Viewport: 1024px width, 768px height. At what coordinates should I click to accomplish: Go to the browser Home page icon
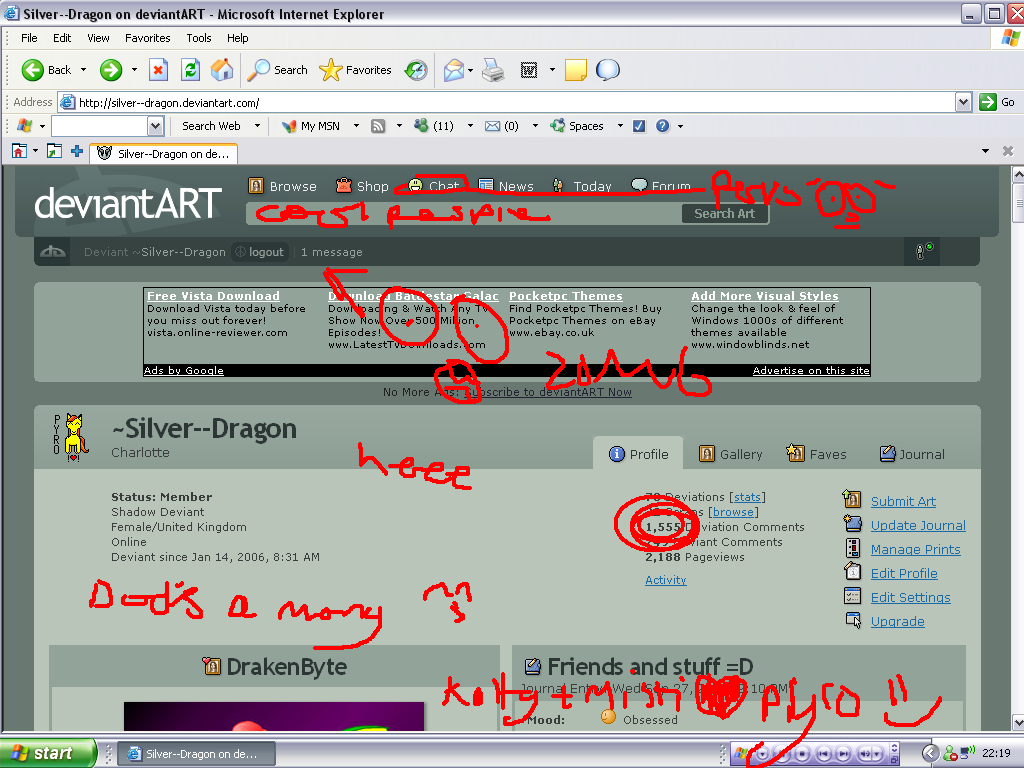coord(222,70)
